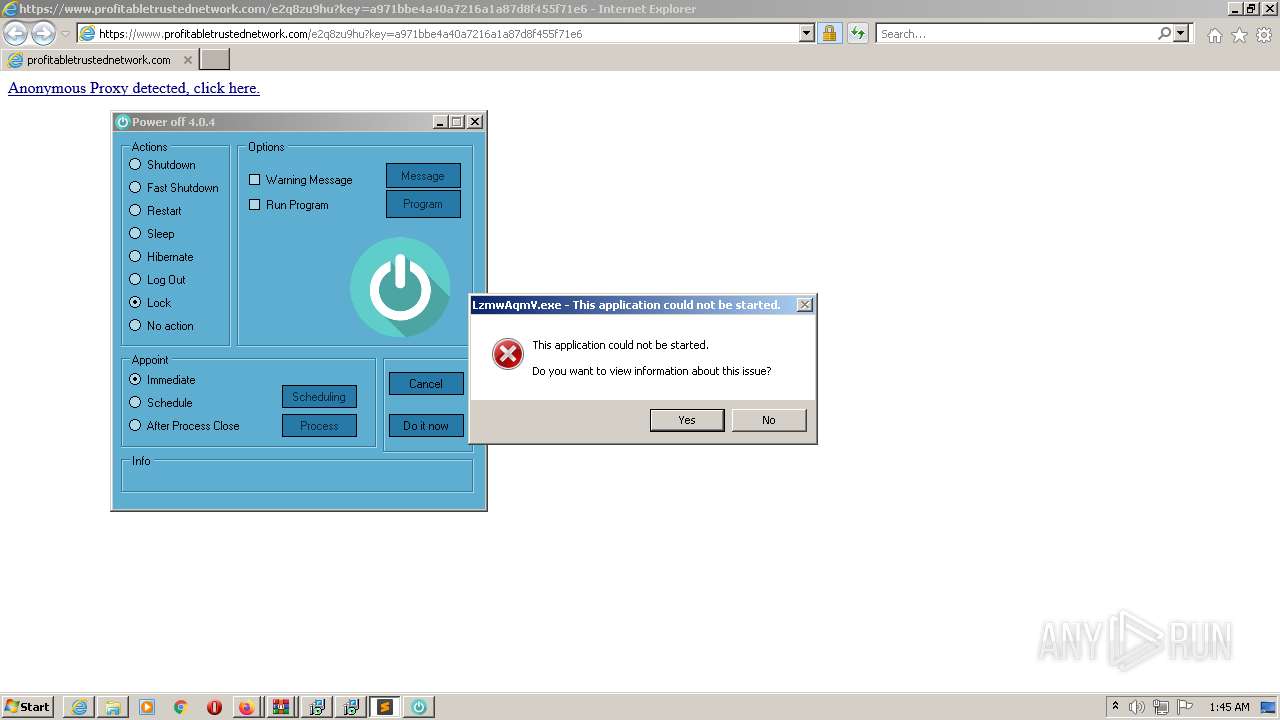Click No in the error dialog
Screen dimensions: 1280x720
click(x=769, y=420)
